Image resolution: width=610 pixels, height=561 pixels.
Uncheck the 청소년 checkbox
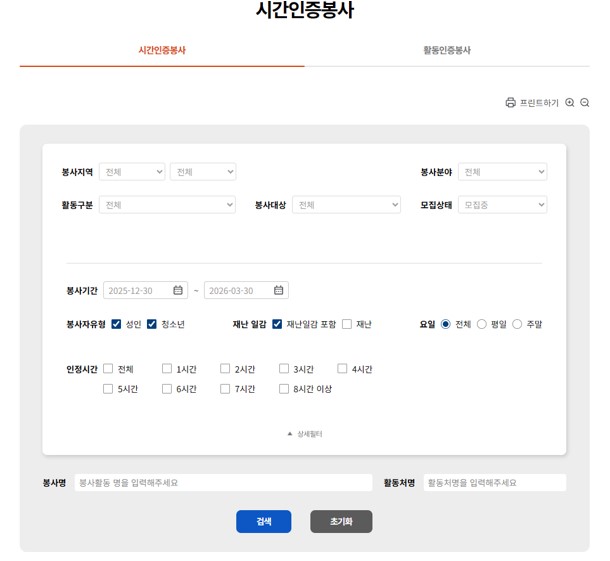[152, 324]
